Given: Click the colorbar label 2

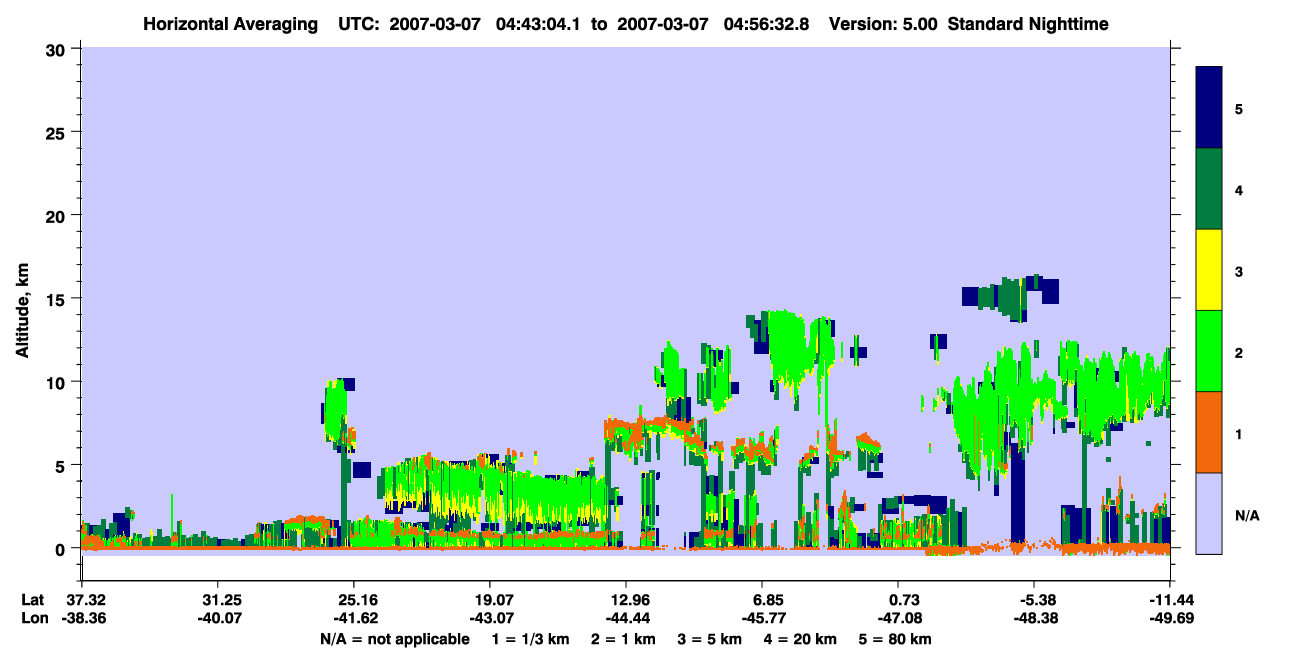Looking at the screenshot, I should click(1239, 352).
